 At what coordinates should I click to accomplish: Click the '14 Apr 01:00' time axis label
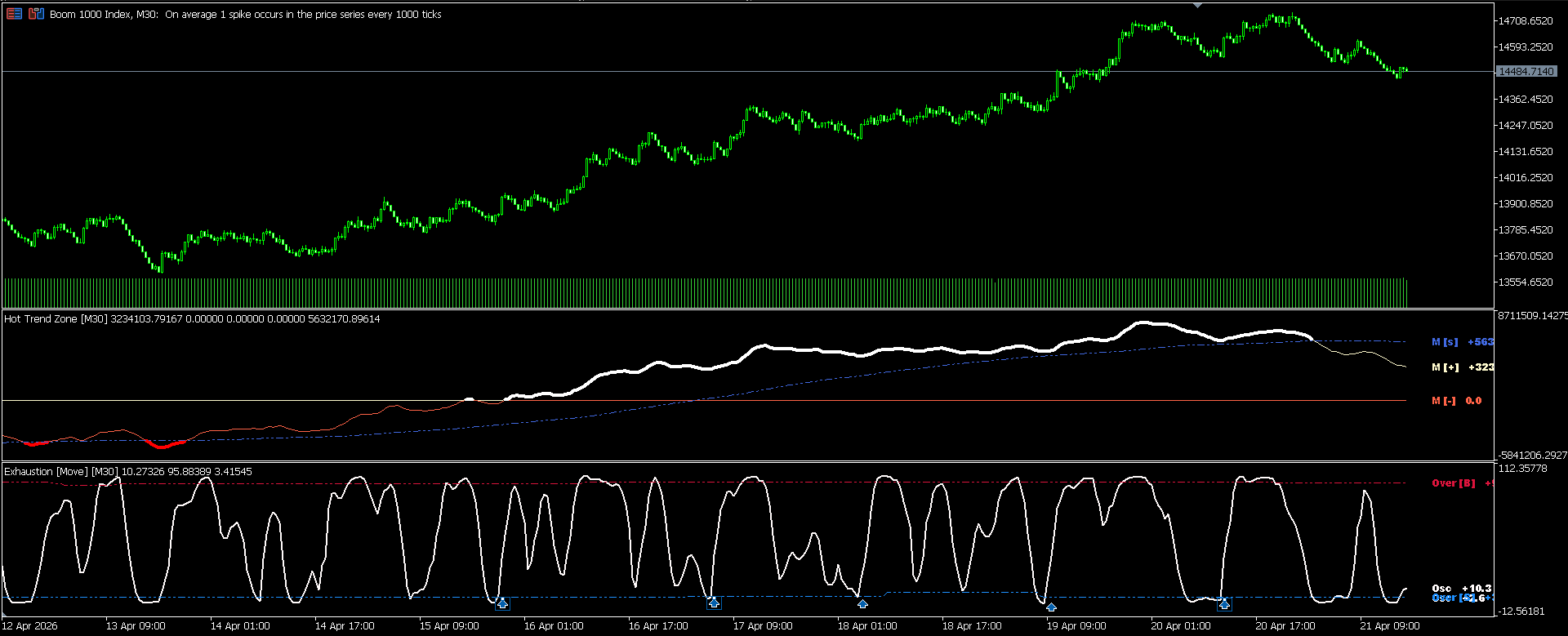click(240, 626)
